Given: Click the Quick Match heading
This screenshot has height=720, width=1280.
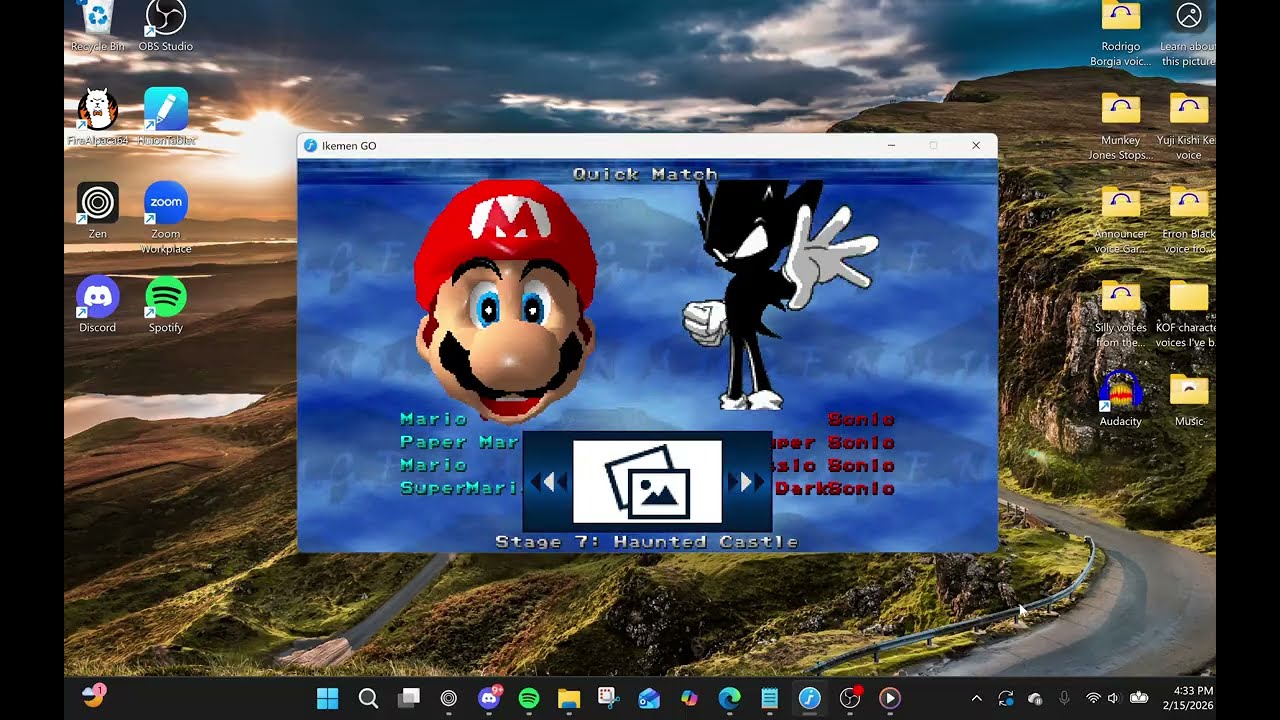Looking at the screenshot, I should pyautogui.click(x=645, y=174).
